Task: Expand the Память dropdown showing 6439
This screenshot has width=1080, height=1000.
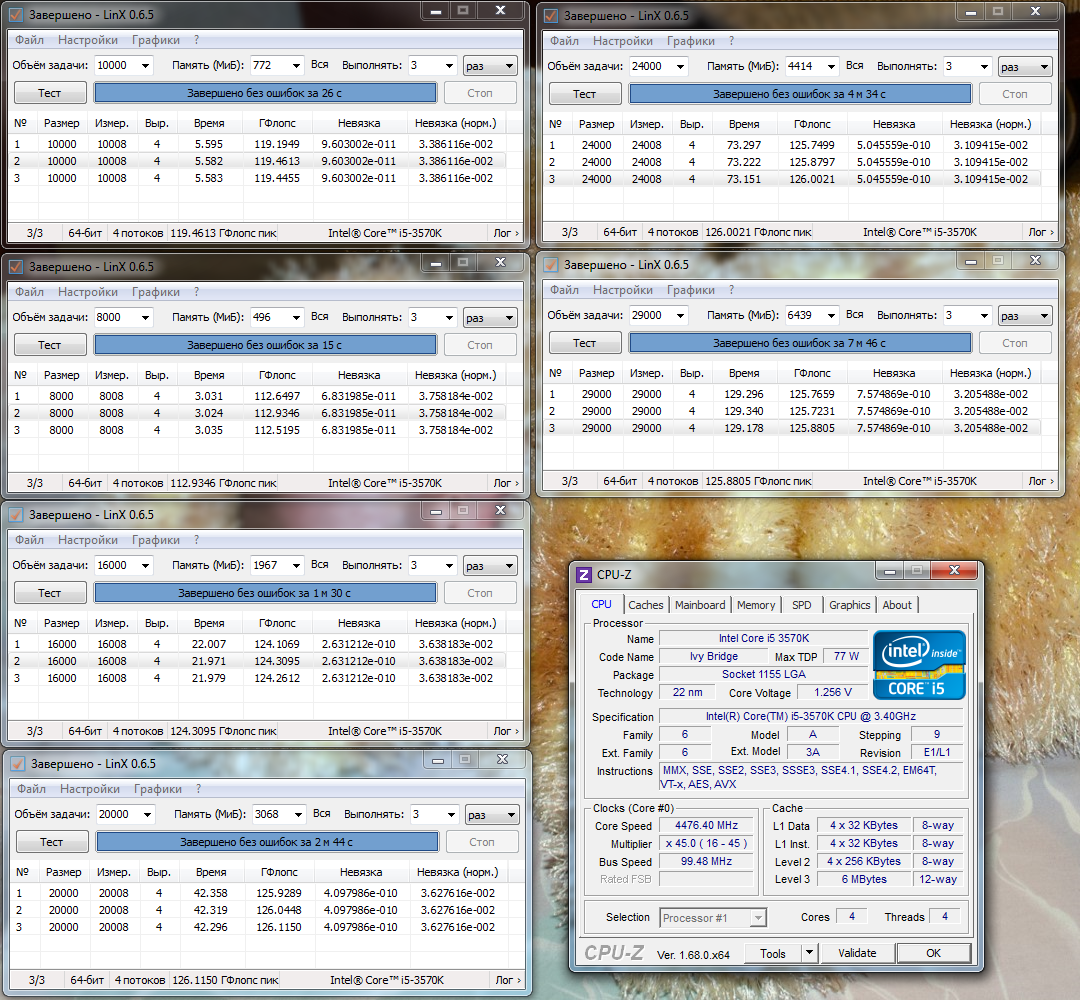Action: click(x=831, y=315)
